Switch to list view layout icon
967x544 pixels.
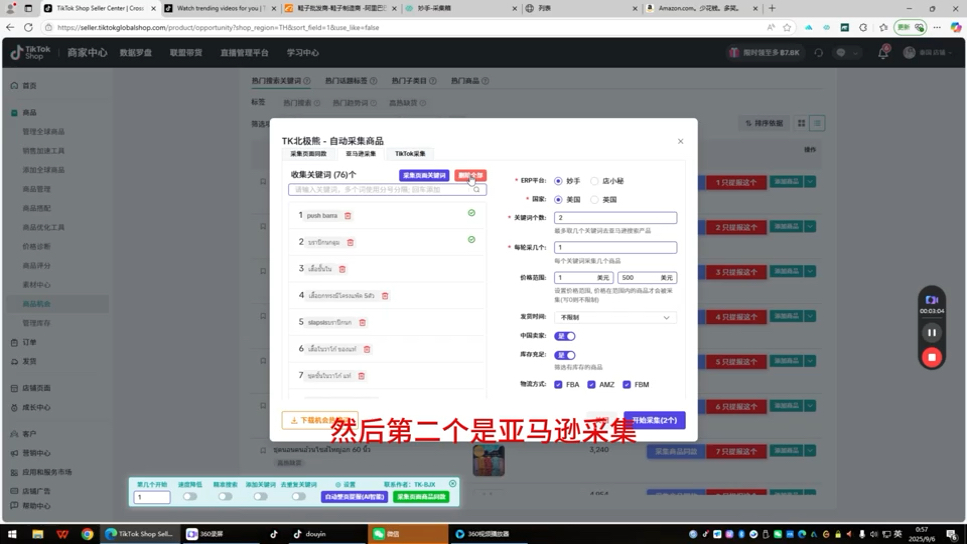(x=817, y=123)
